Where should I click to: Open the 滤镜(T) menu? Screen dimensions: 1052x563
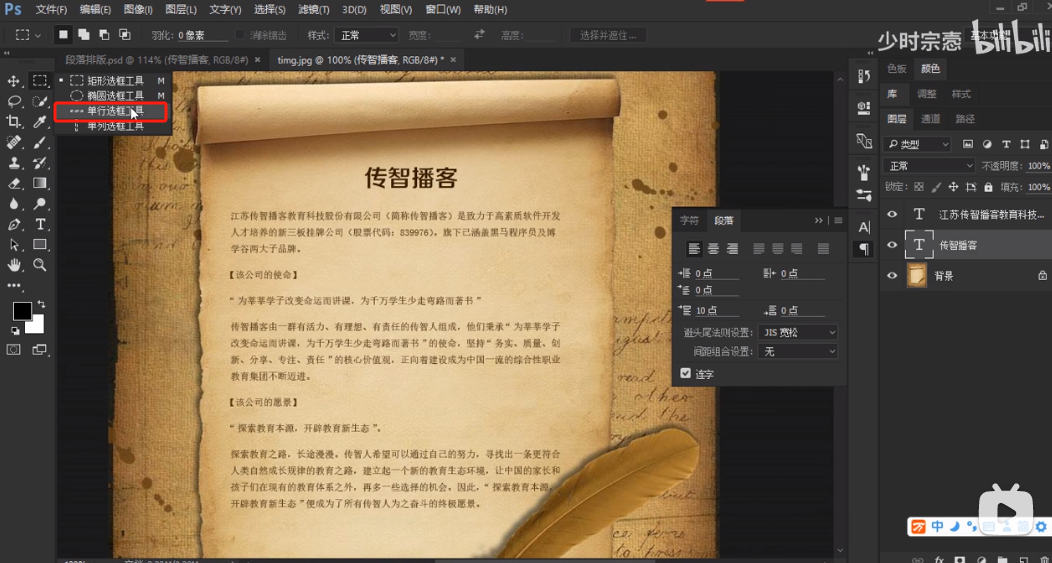click(x=313, y=10)
